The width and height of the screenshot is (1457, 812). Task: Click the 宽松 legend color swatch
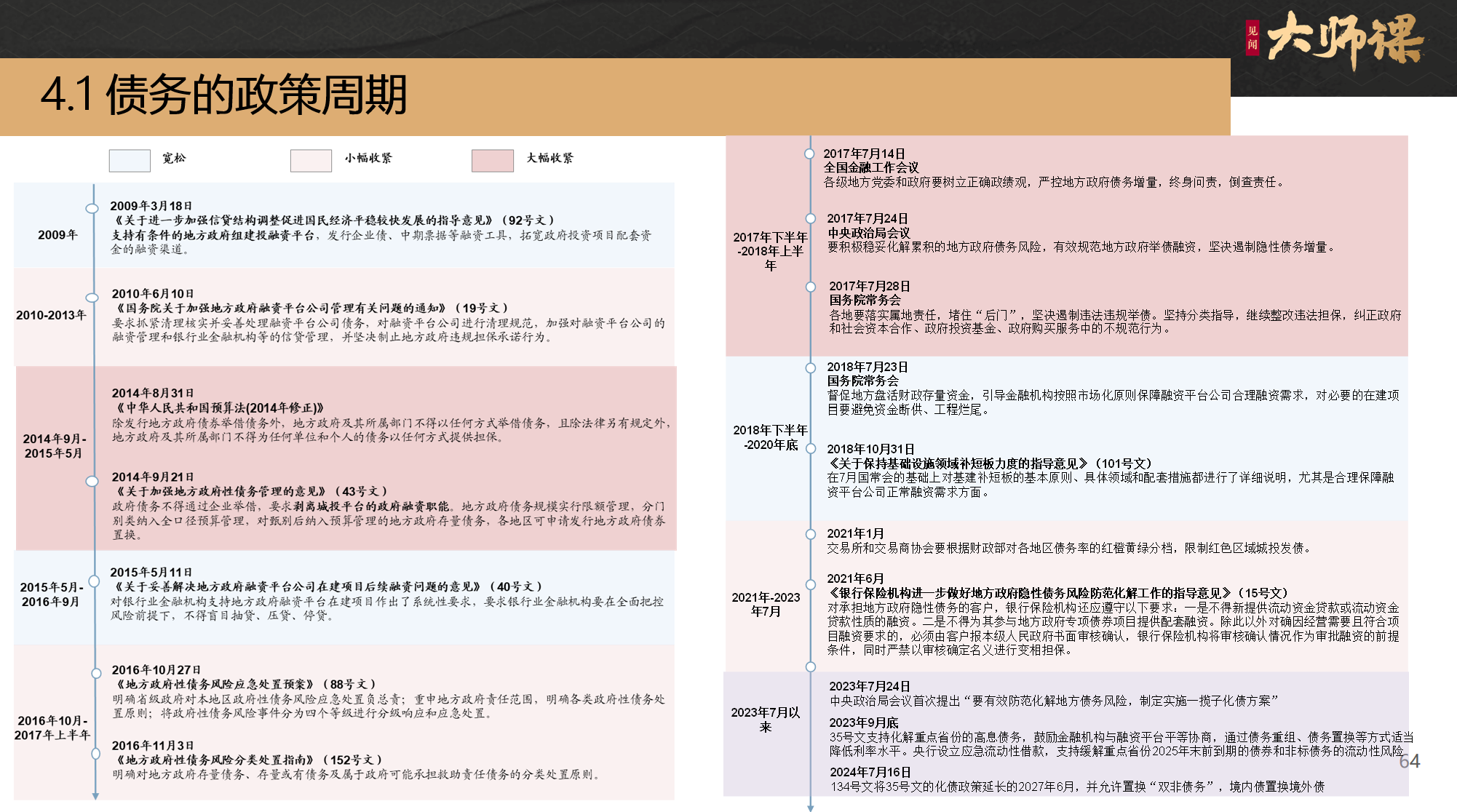[x=130, y=161]
